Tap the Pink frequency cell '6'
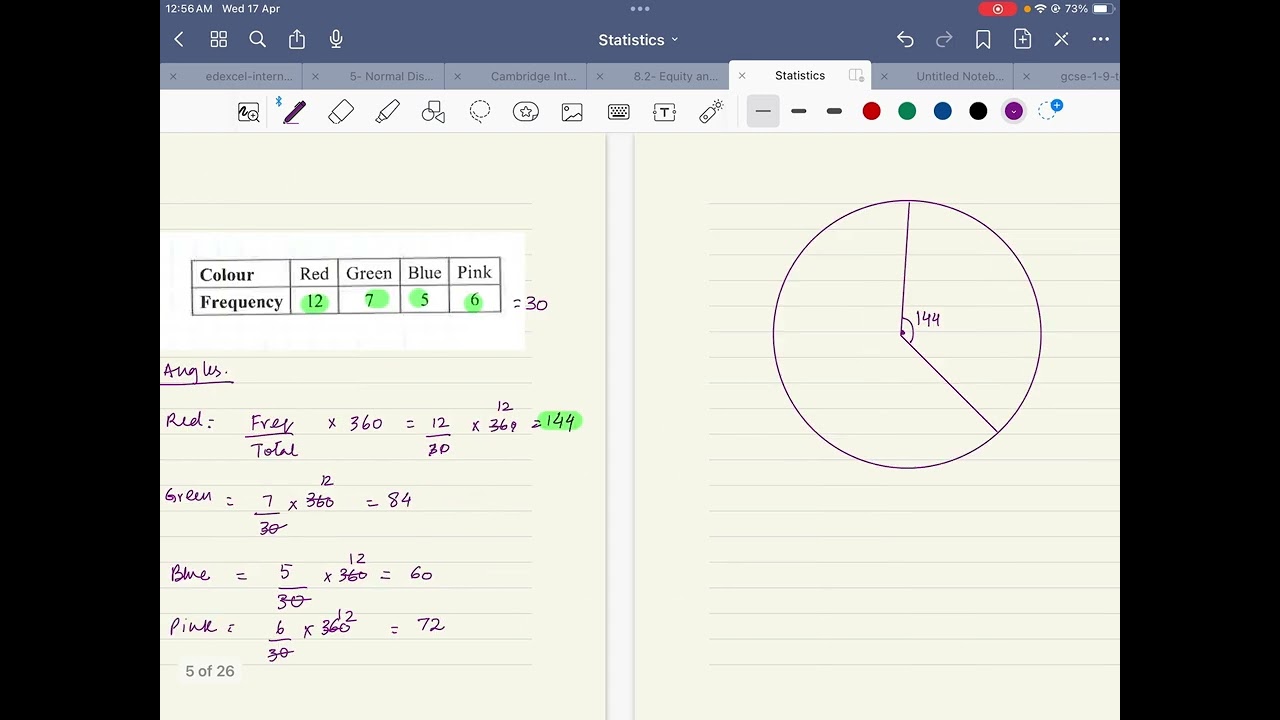1280x720 pixels. tap(474, 300)
